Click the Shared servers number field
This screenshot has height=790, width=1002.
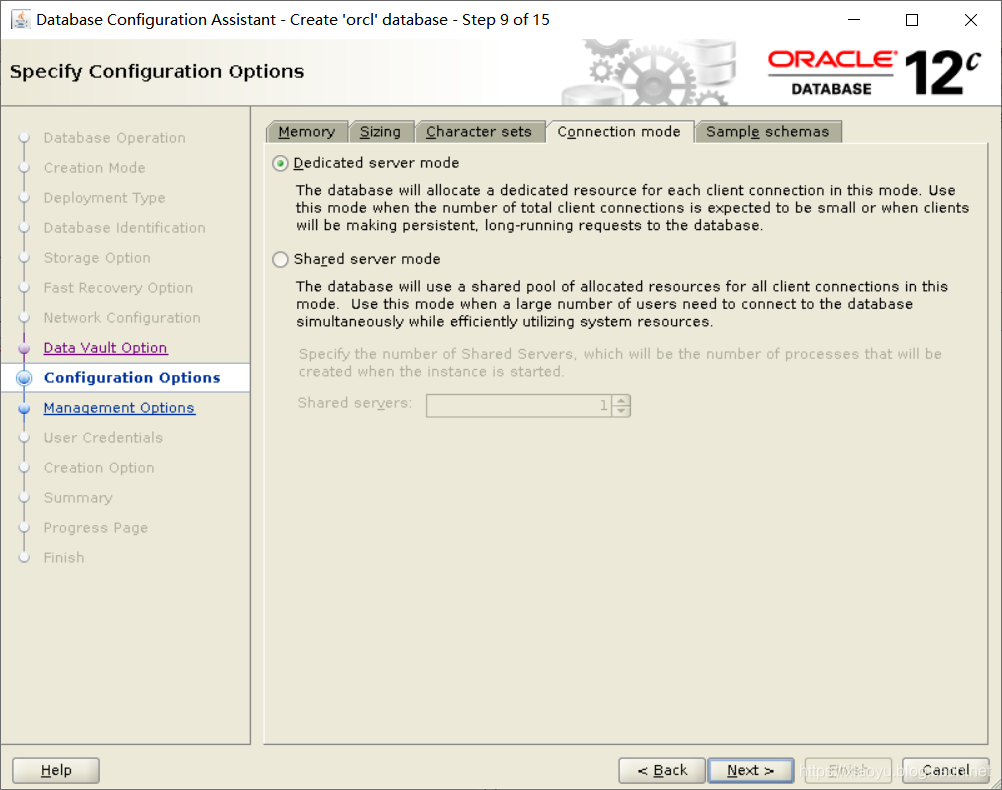coord(518,405)
